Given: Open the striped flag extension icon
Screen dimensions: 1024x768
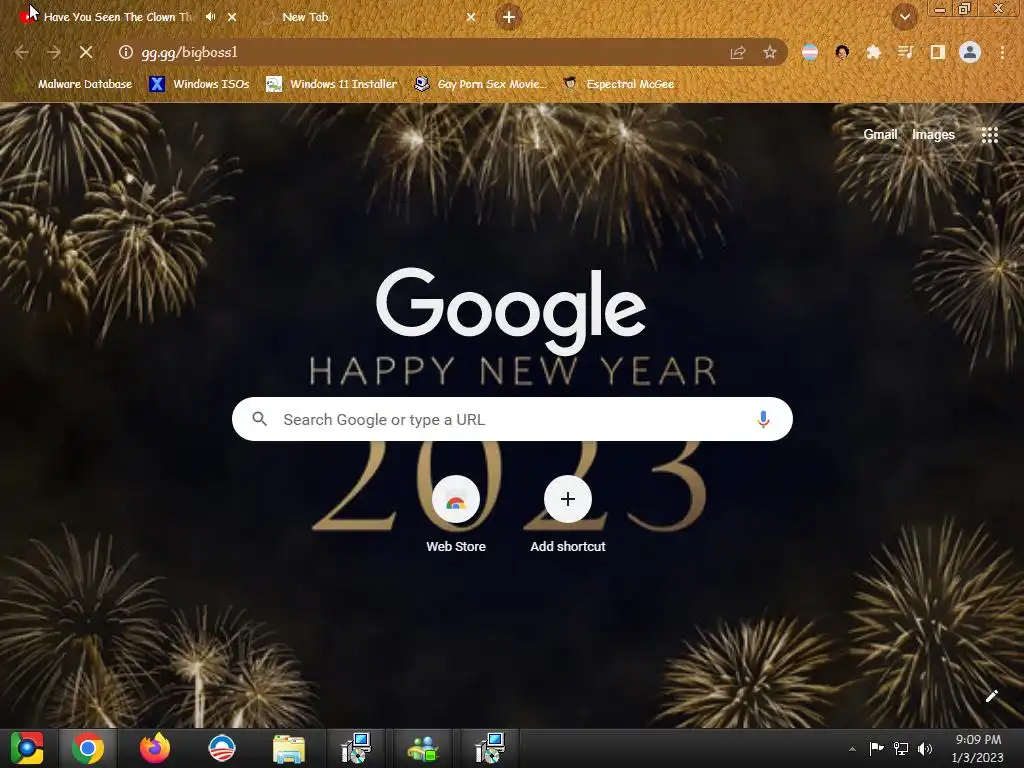Looking at the screenshot, I should [x=810, y=52].
